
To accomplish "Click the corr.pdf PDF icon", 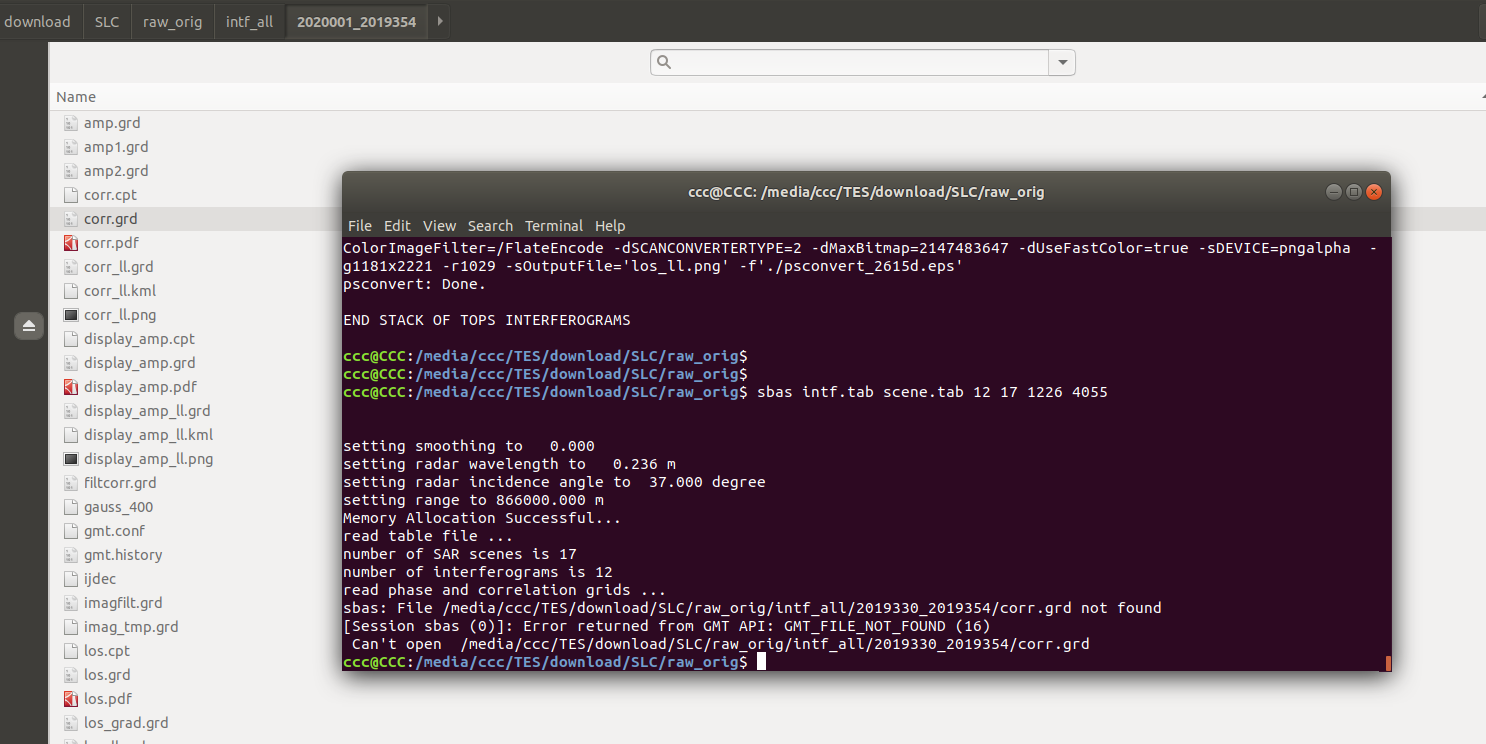I will coord(70,243).
